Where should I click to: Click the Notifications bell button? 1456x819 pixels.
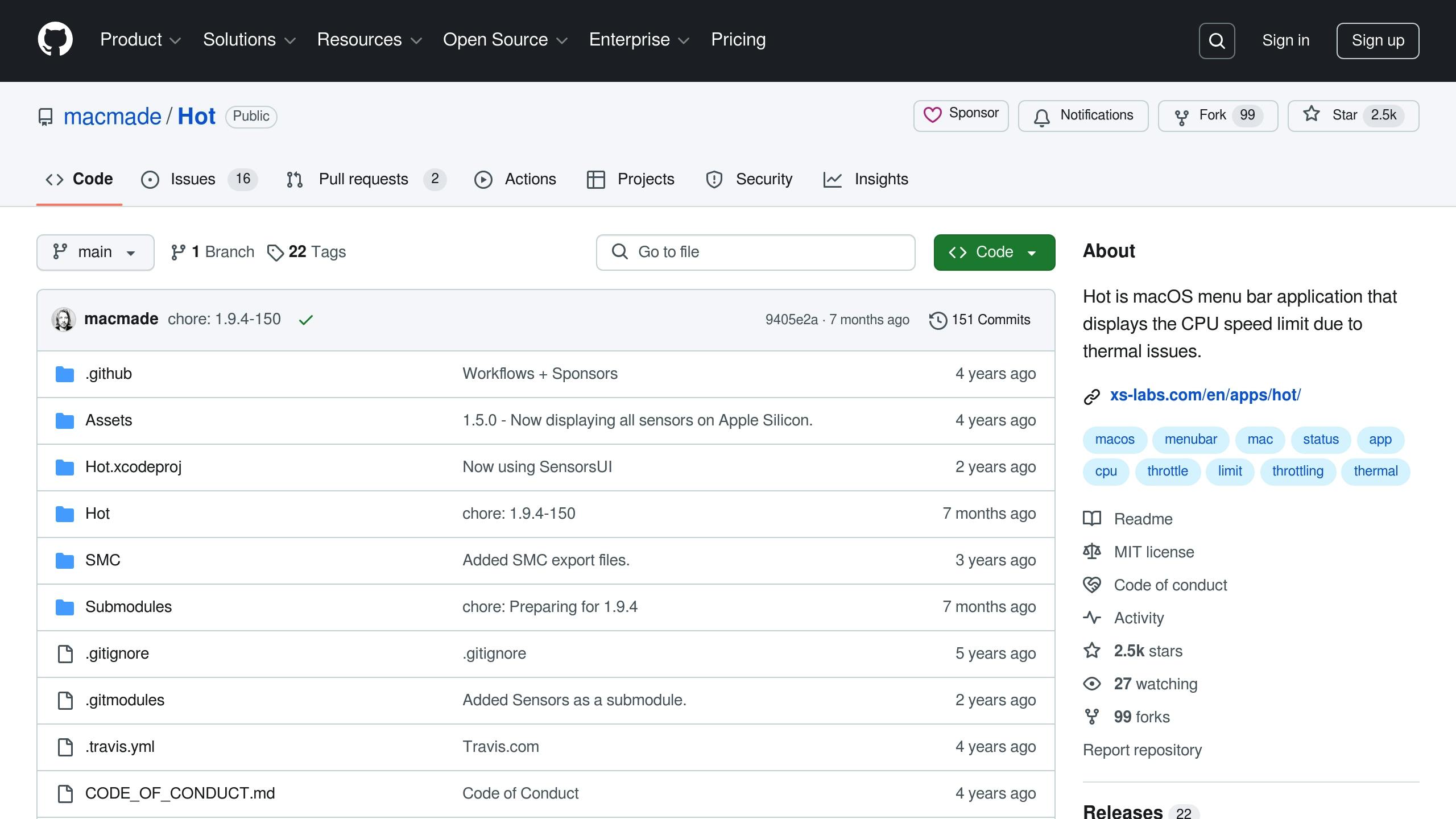1083,115
